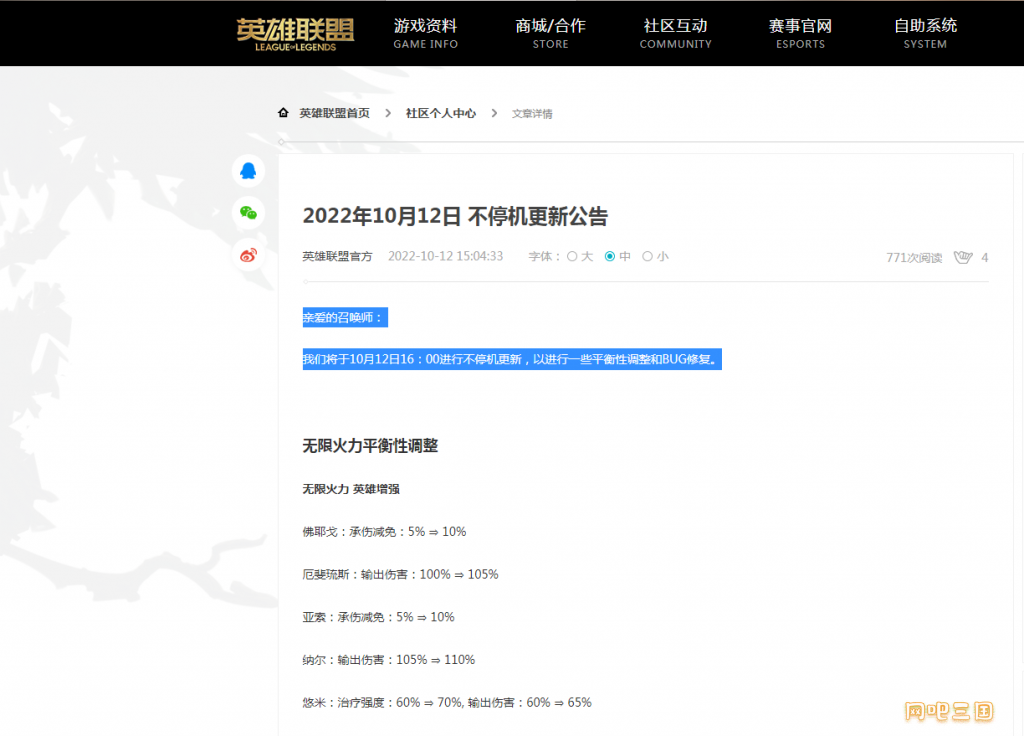This screenshot has height=736, width=1024.
Task: Click the like count number 4
Action: click(x=984, y=258)
